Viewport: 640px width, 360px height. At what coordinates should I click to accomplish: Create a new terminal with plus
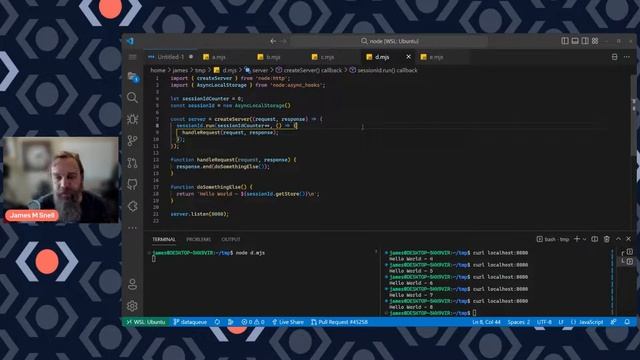[x=577, y=239]
